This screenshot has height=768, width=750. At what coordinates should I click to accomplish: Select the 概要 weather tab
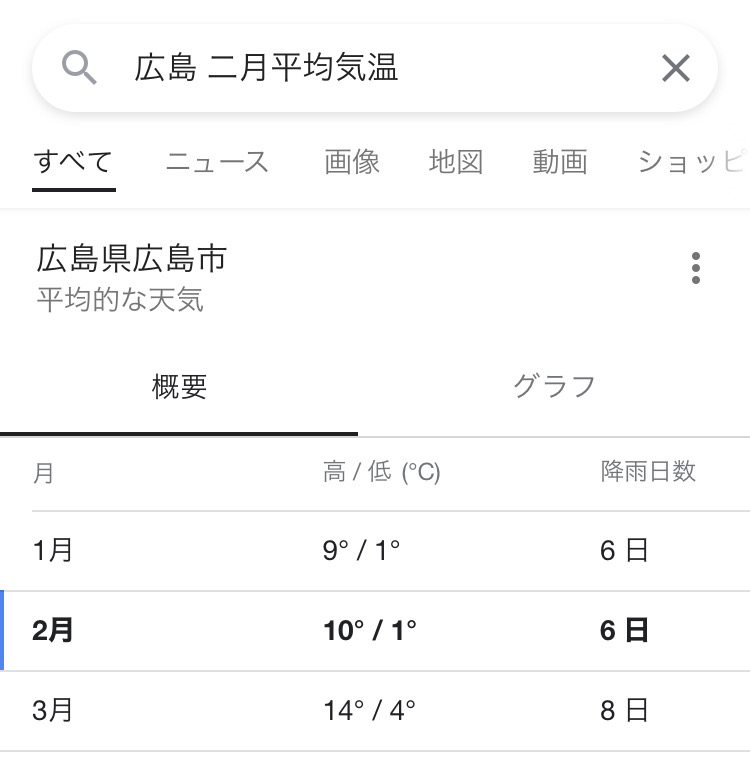(179, 387)
